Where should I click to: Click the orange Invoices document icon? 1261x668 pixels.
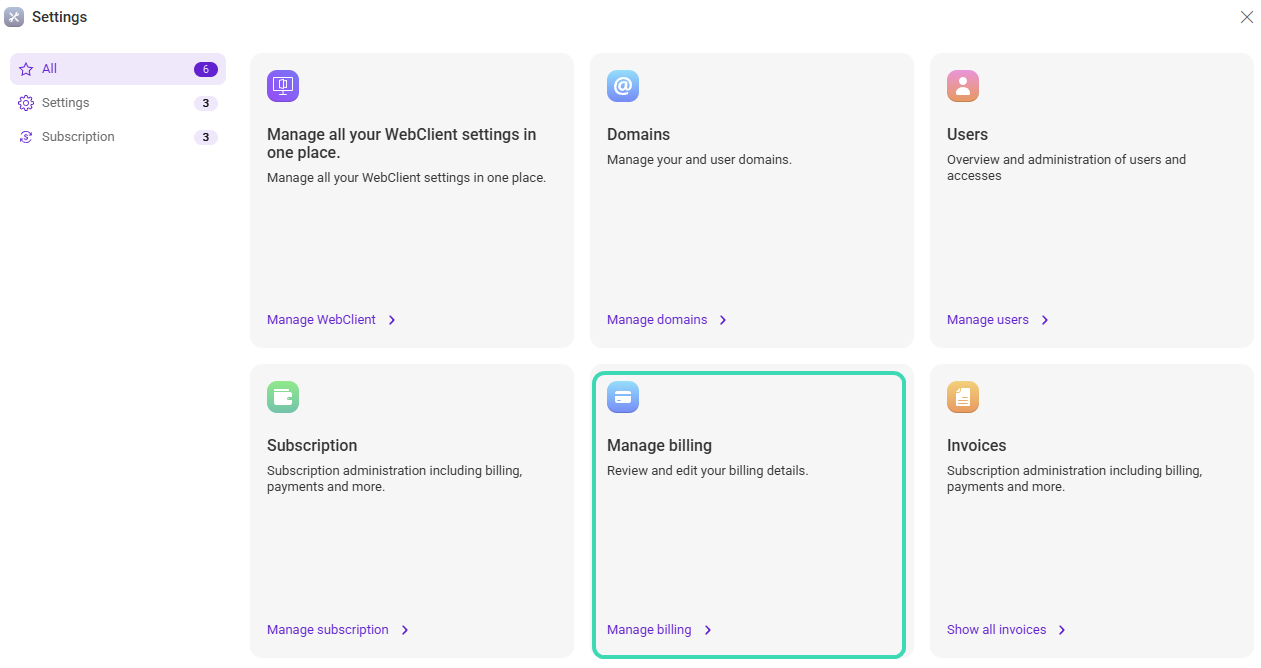pos(963,397)
